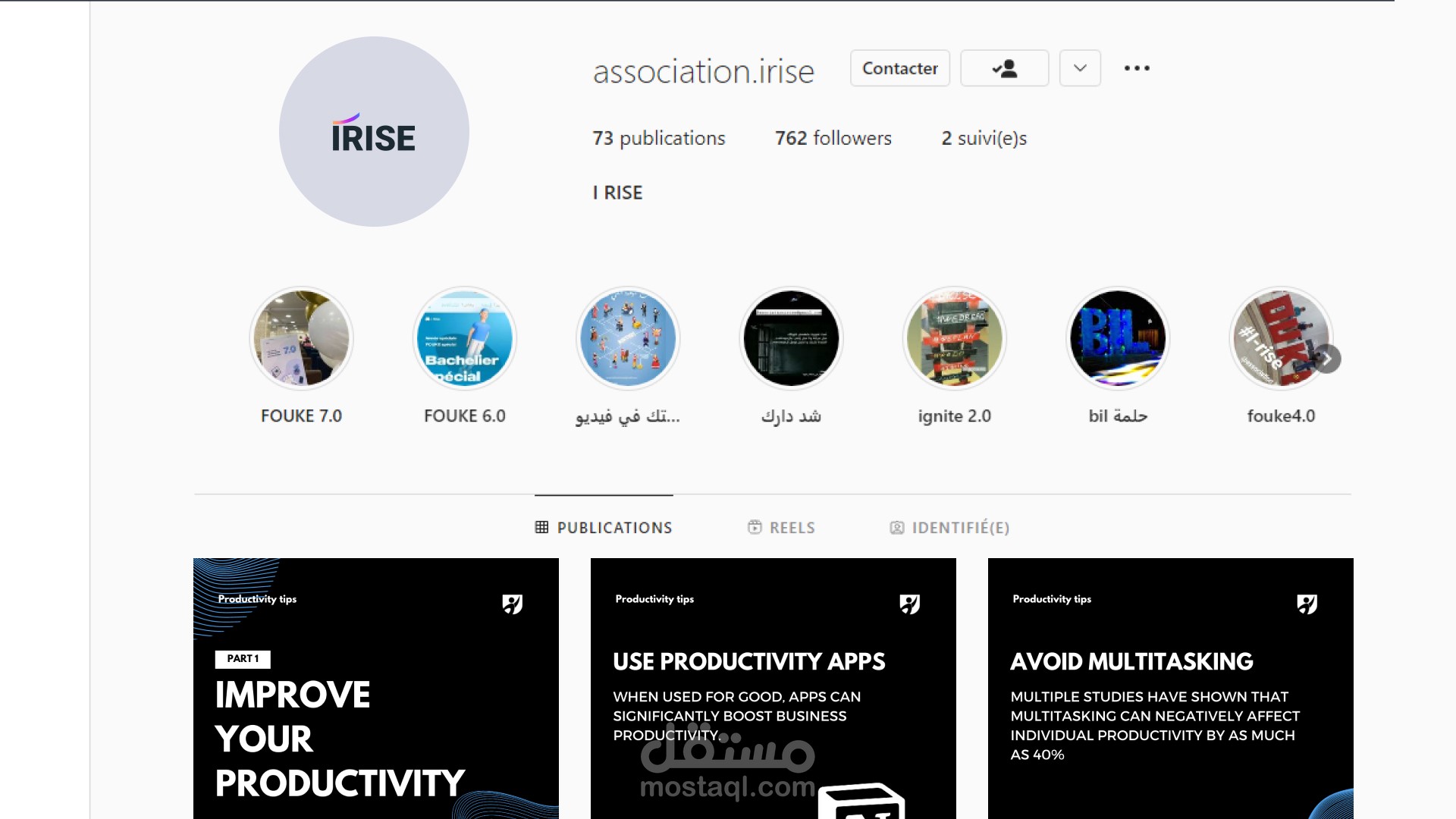Open the blue isometric people highlight
1456x819 pixels.
(x=627, y=338)
